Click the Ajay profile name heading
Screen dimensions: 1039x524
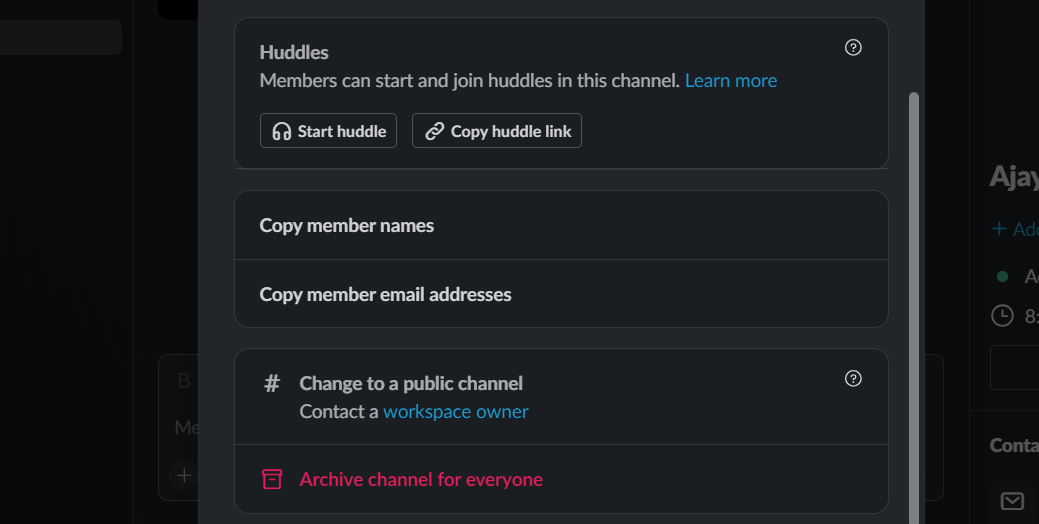1013,177
